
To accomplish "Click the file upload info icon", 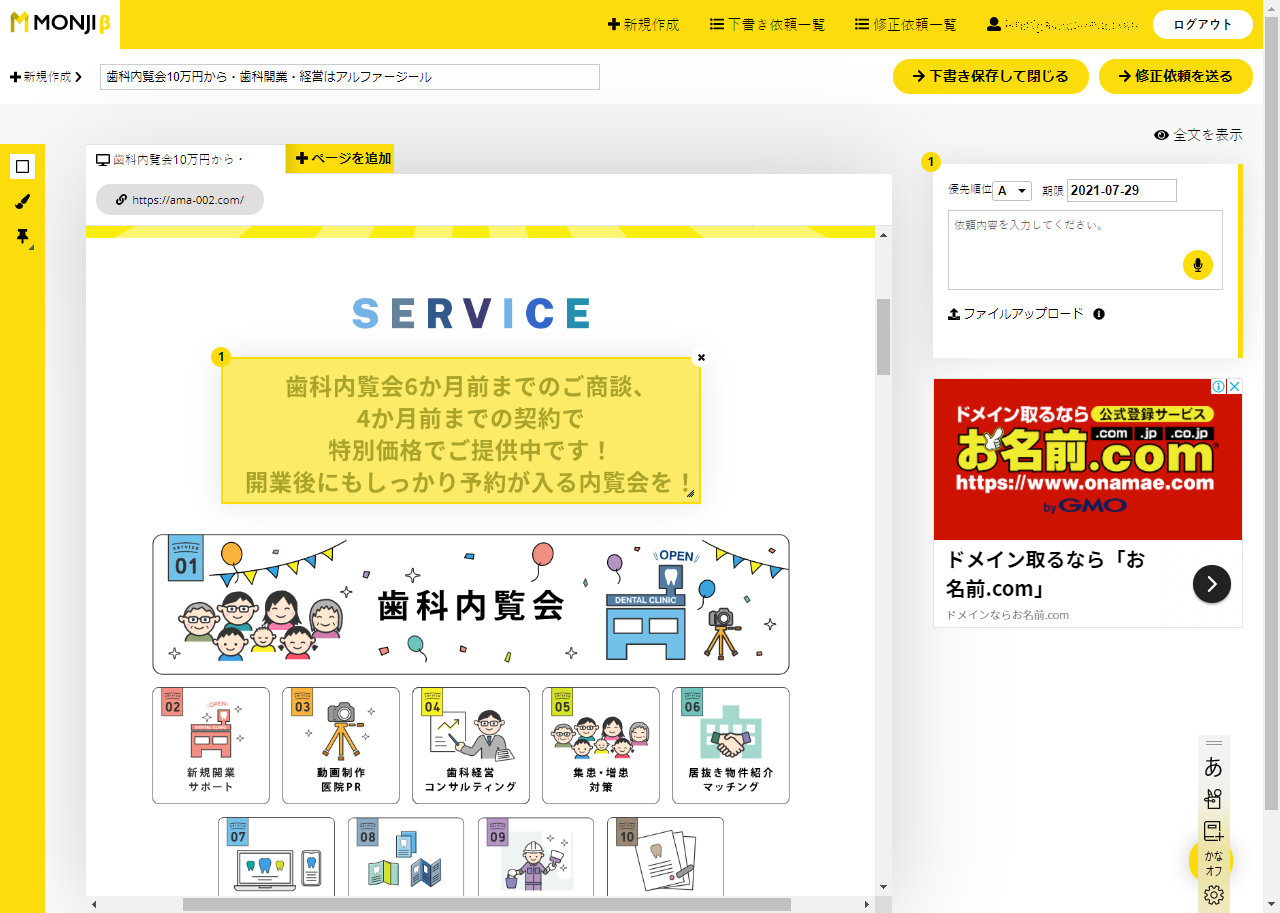I will pos(1099,314).
